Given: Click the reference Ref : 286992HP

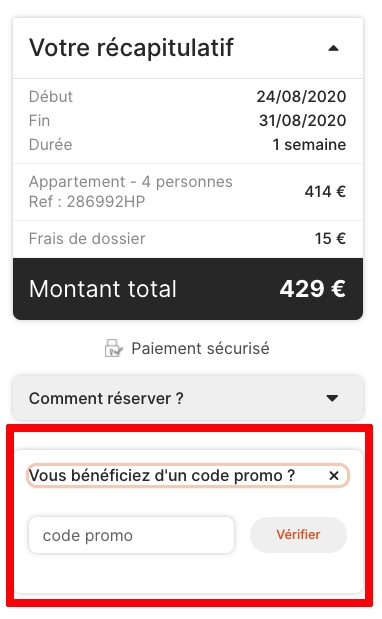Looking at the screenshot, I should tap(87, 202).
